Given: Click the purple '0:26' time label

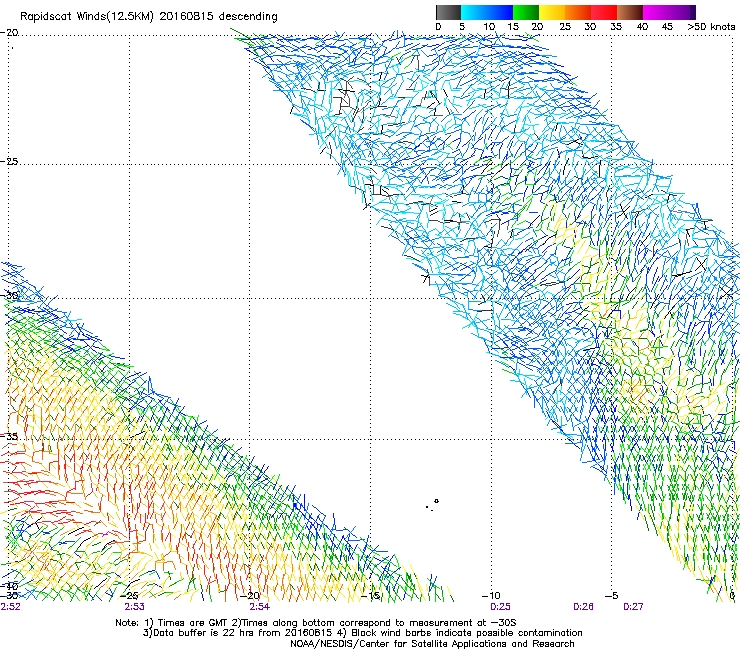Looking at the screenshot, I should [x=583, y=607].
